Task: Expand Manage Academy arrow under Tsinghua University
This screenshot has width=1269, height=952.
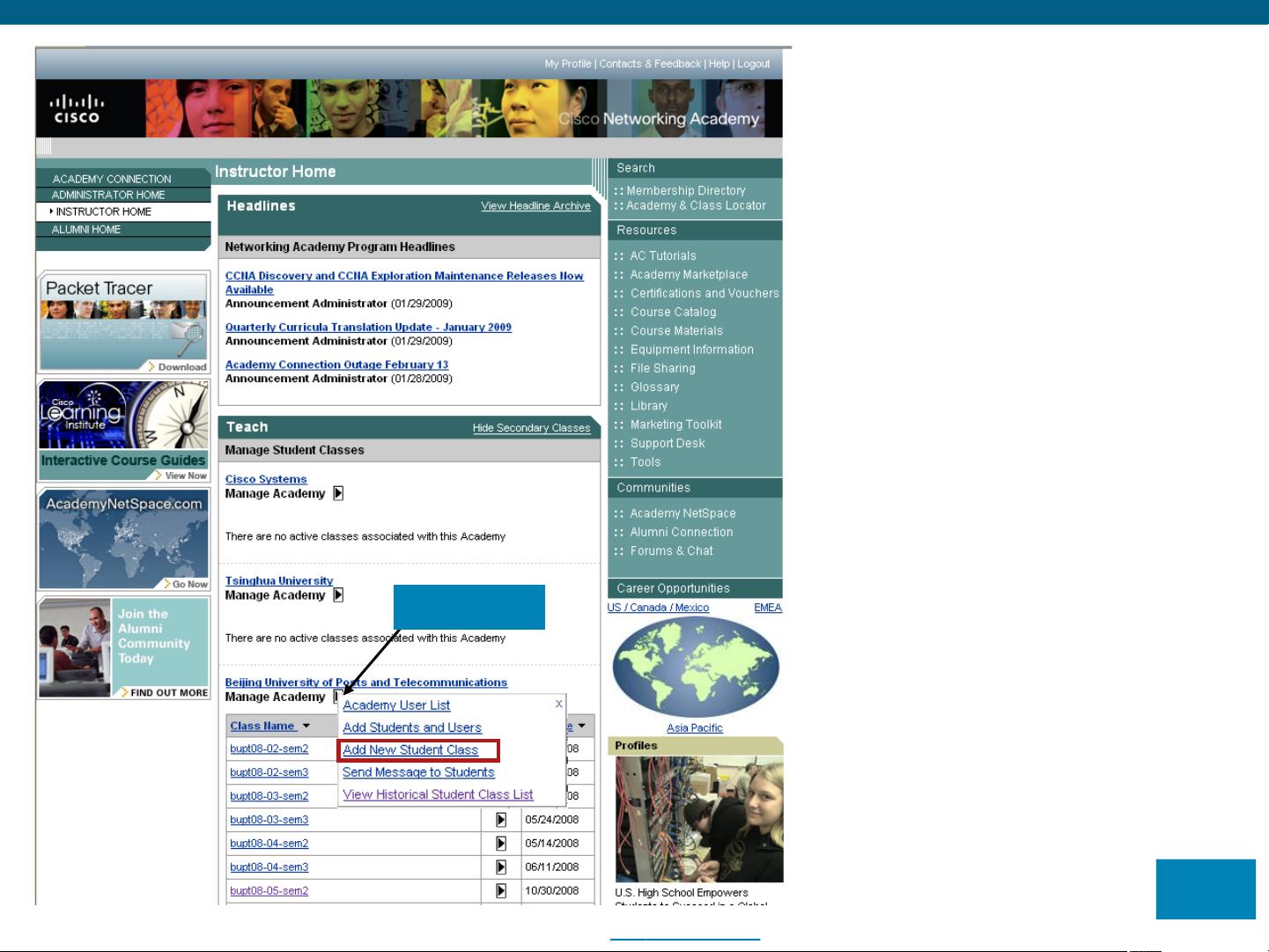Action: click(x=338, y=595)
